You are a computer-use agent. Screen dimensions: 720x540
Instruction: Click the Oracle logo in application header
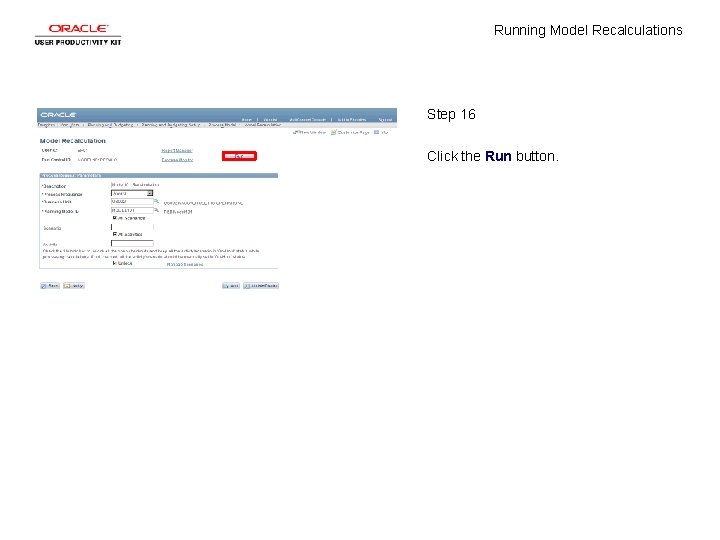(58, 115)
